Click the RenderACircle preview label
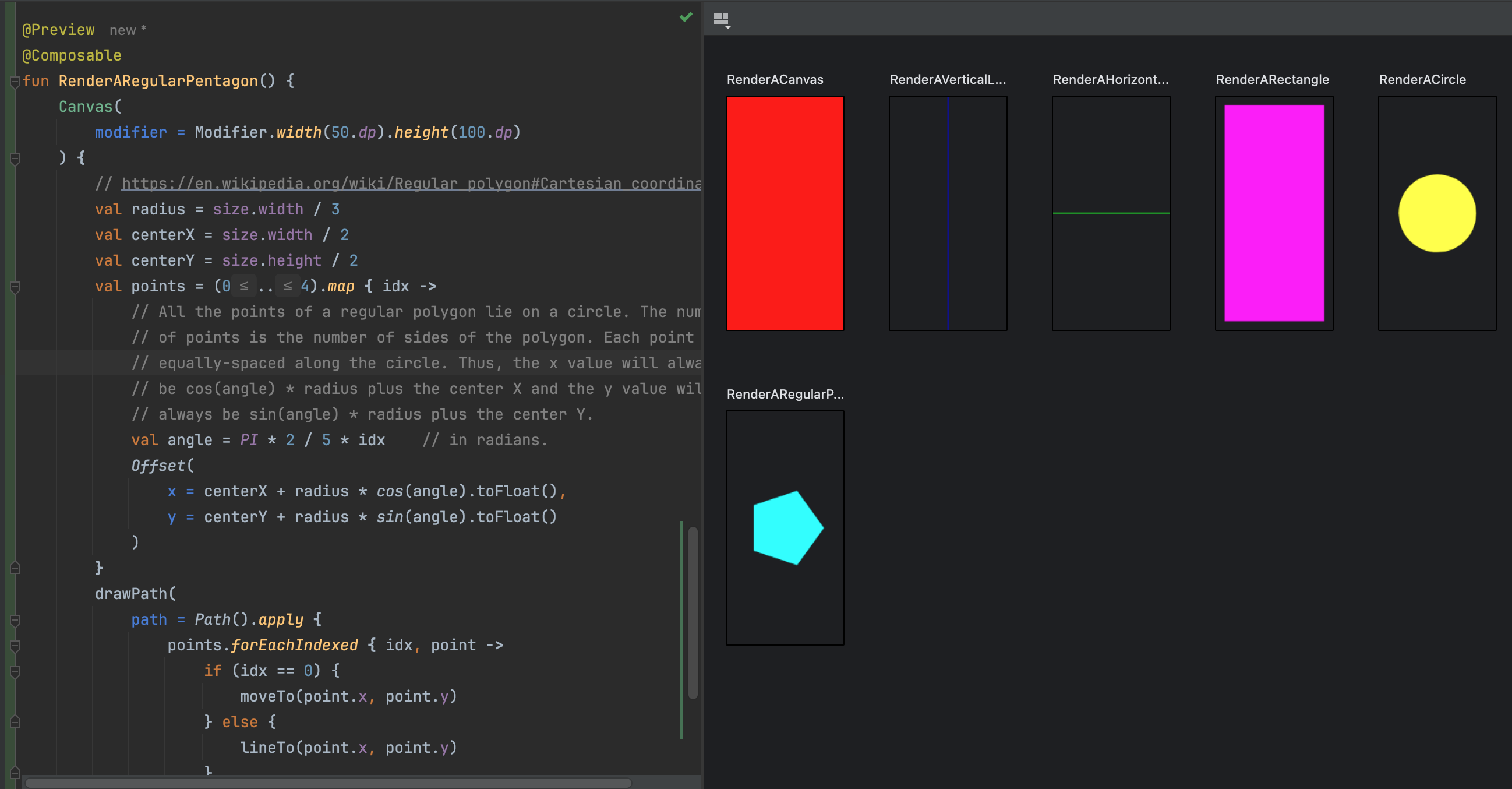The height and width of the screenshot is (789, 1512). point(1422,79)
